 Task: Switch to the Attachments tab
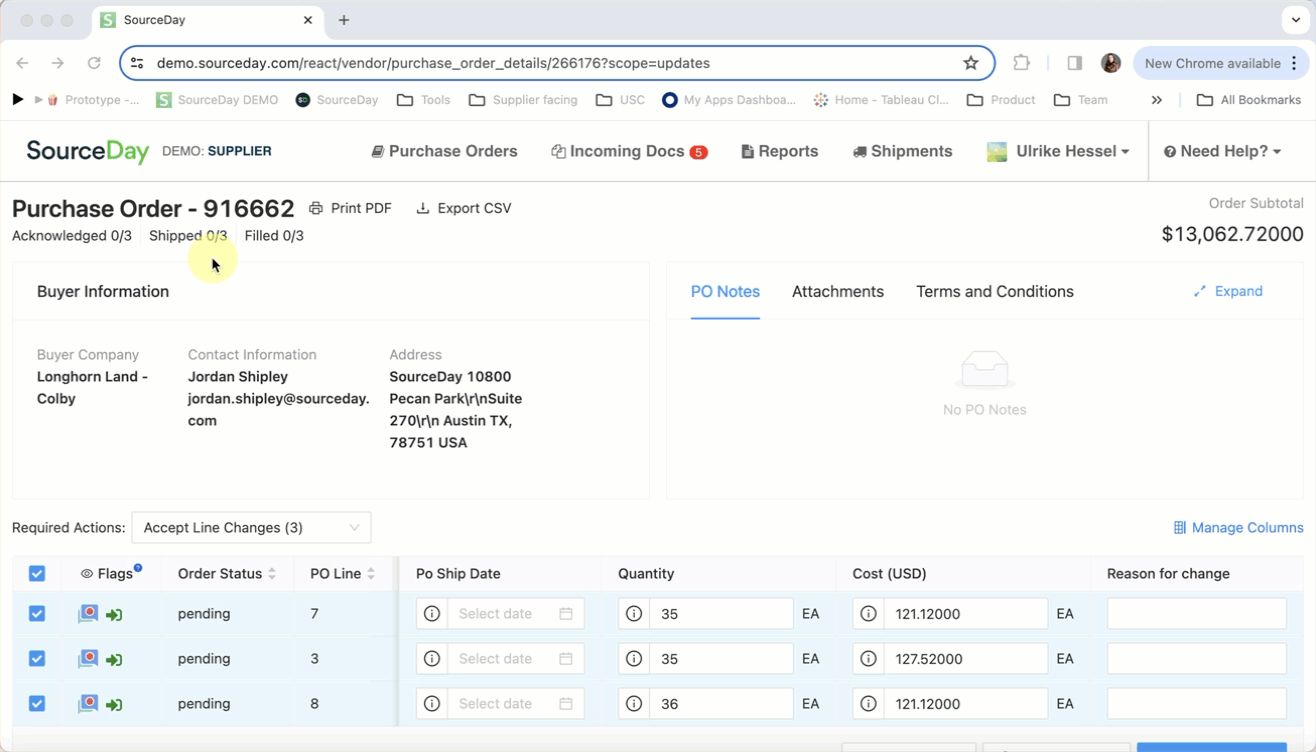[x=838, y=292]
